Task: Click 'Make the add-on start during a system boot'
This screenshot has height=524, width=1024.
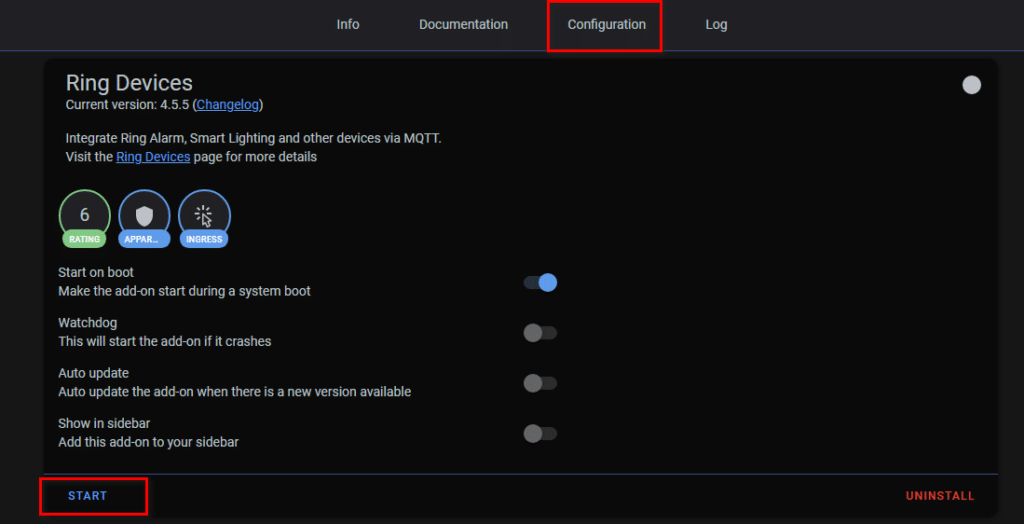Action: pos(184,291)
